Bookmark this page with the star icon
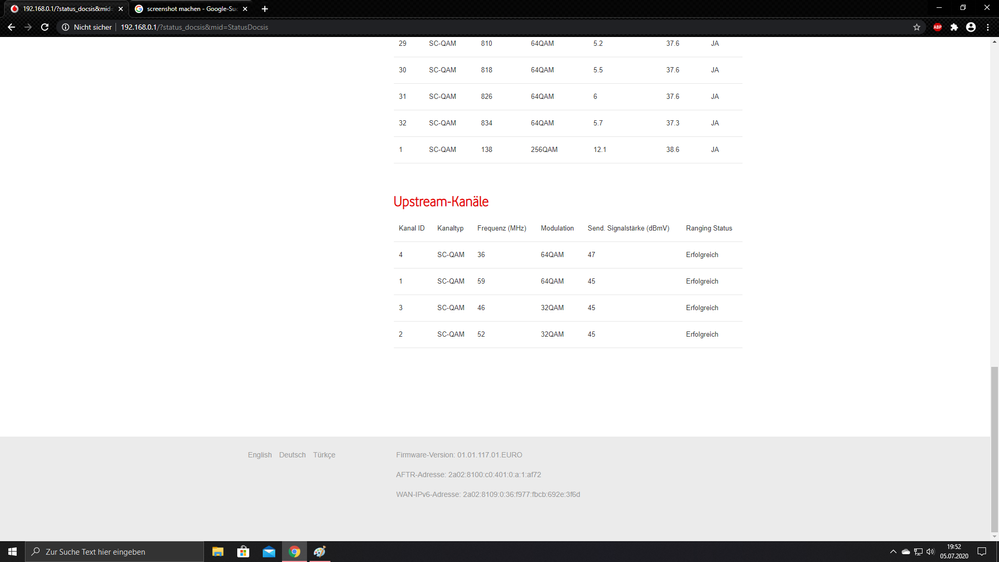Screen dimensions: 999x562 (x=917, y=27)
